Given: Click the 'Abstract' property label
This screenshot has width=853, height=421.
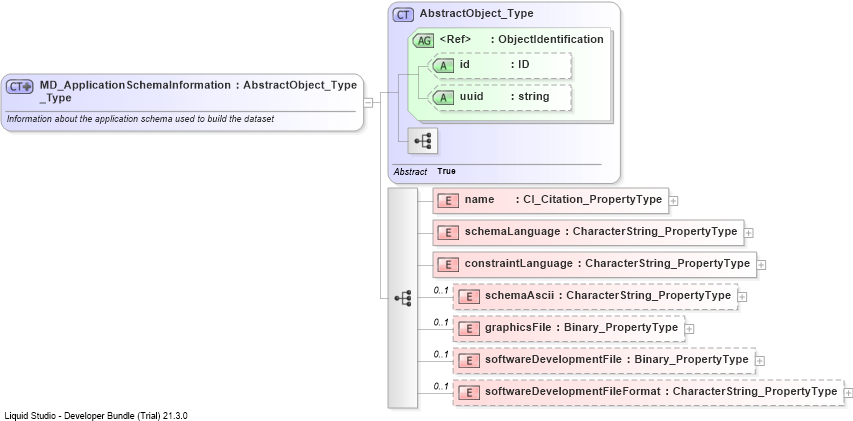Looking at the screenshot, I should point(410,171).
